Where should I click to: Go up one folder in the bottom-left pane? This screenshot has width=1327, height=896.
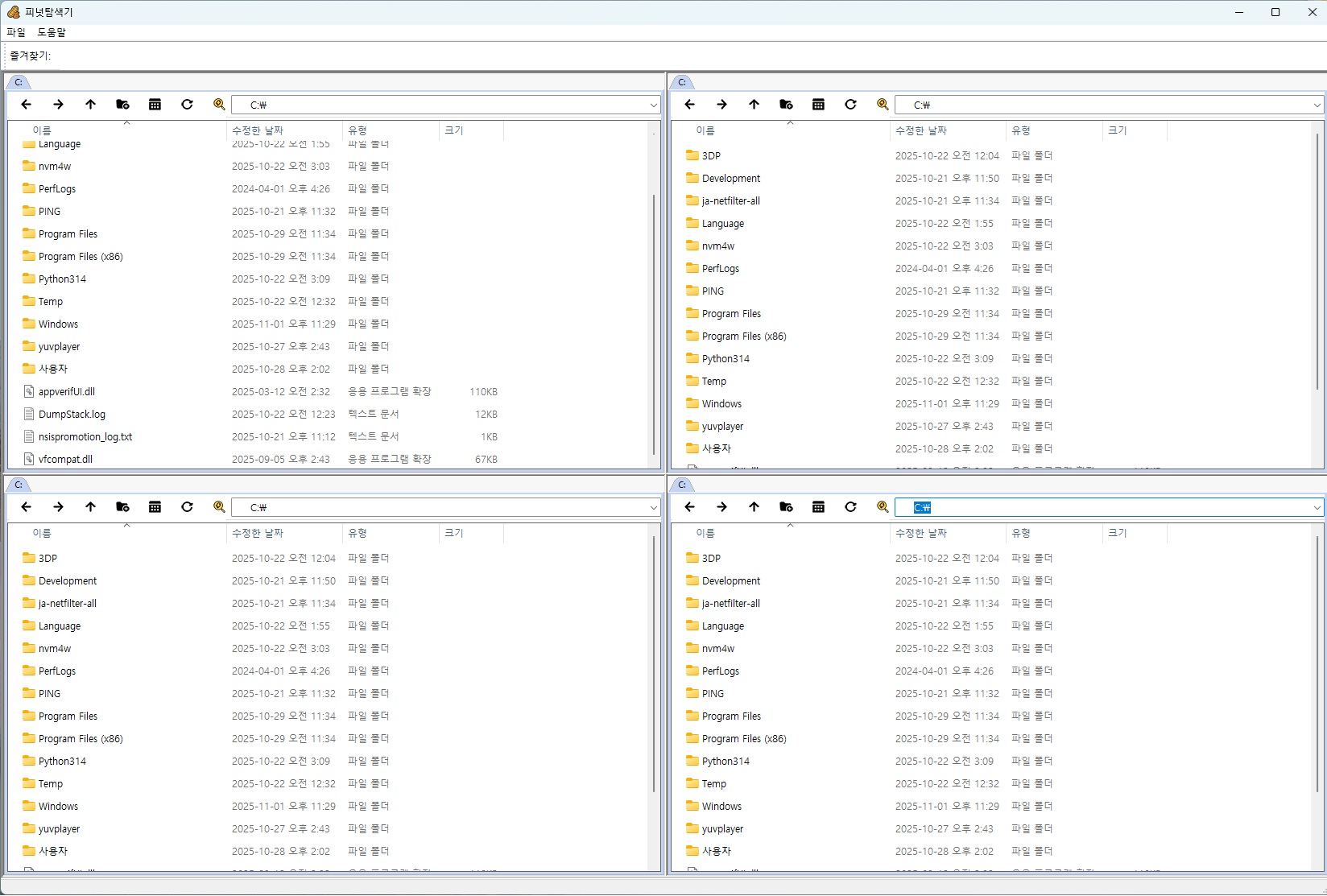[90, 507]
